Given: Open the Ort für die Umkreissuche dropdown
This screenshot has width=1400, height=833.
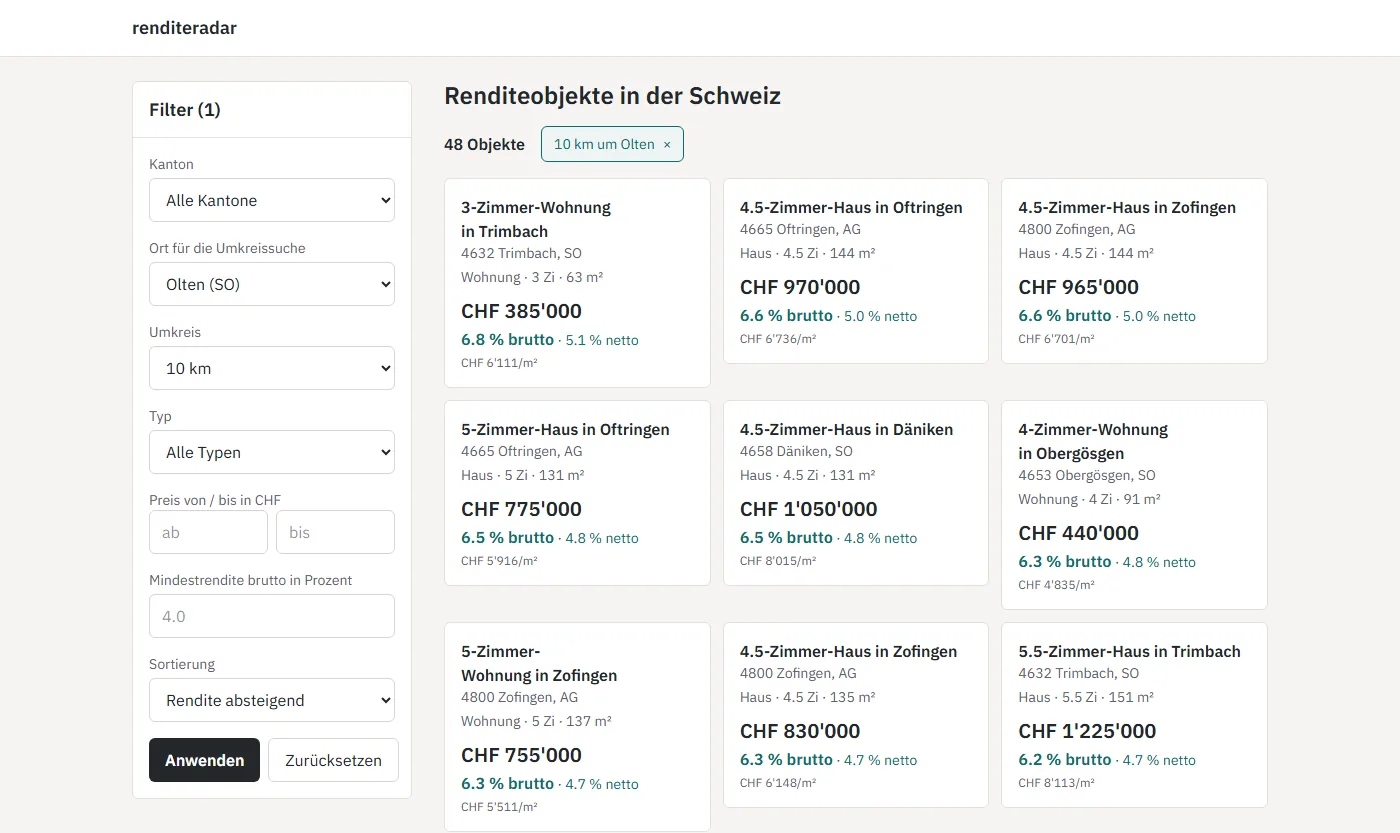Looking at the screenshot, I should coord(272,284).
